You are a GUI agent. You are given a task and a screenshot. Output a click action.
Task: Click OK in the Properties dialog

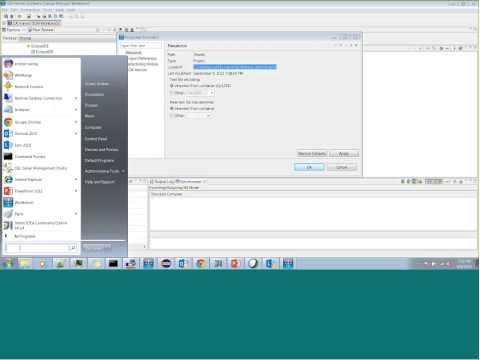pyautogui.click(x=309, y=167)
